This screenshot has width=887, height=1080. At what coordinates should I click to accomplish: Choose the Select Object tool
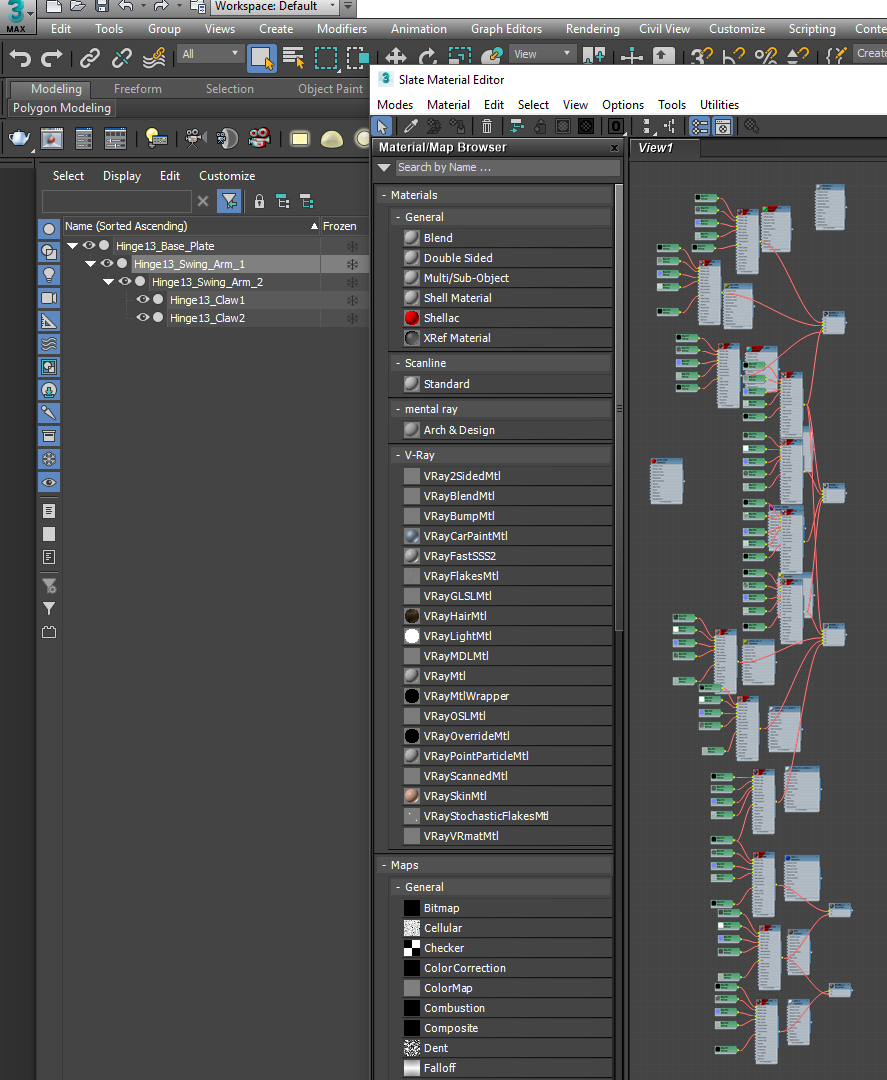coord(262,58)
